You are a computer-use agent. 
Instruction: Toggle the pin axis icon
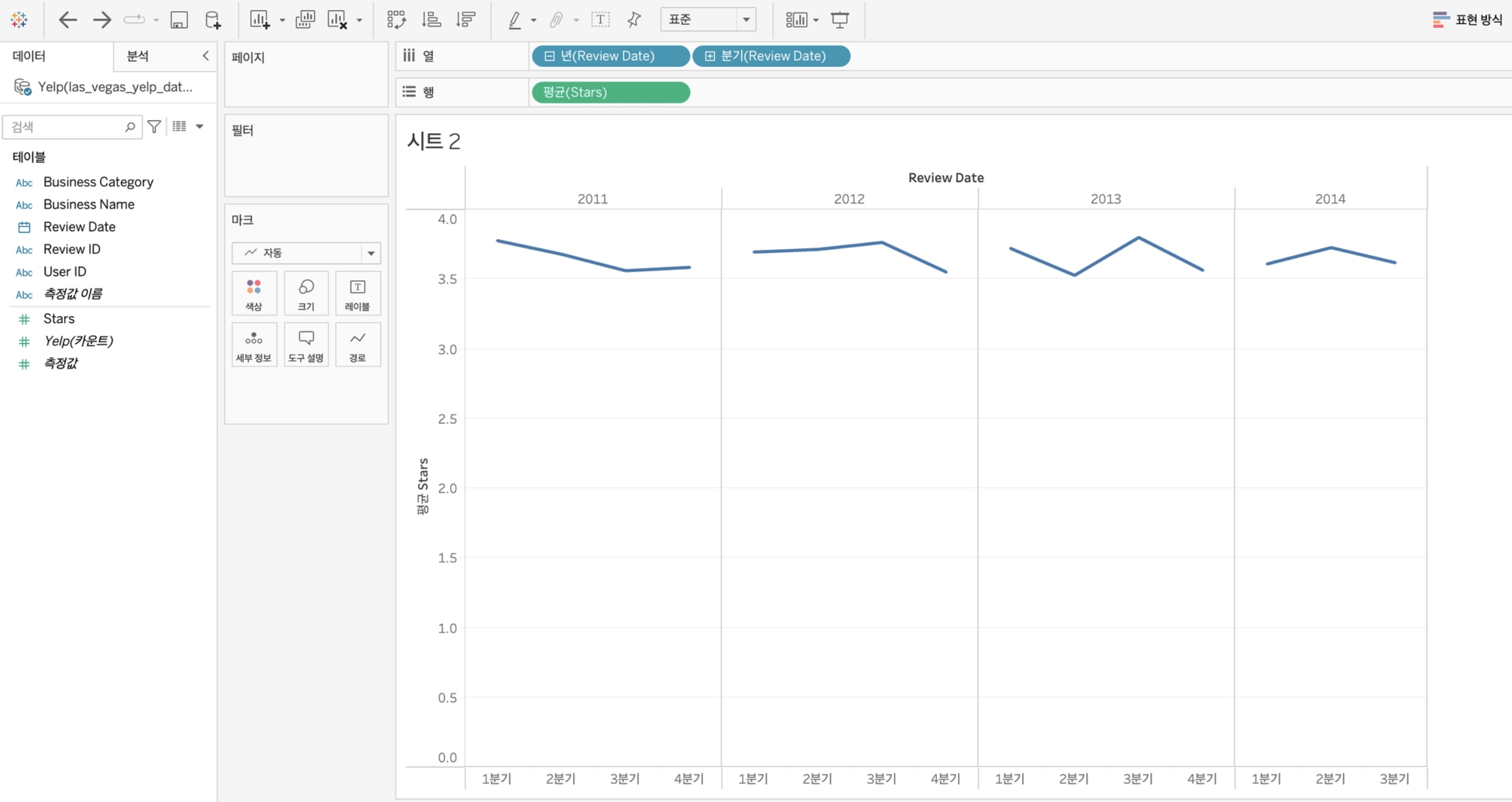coord(634,20)
